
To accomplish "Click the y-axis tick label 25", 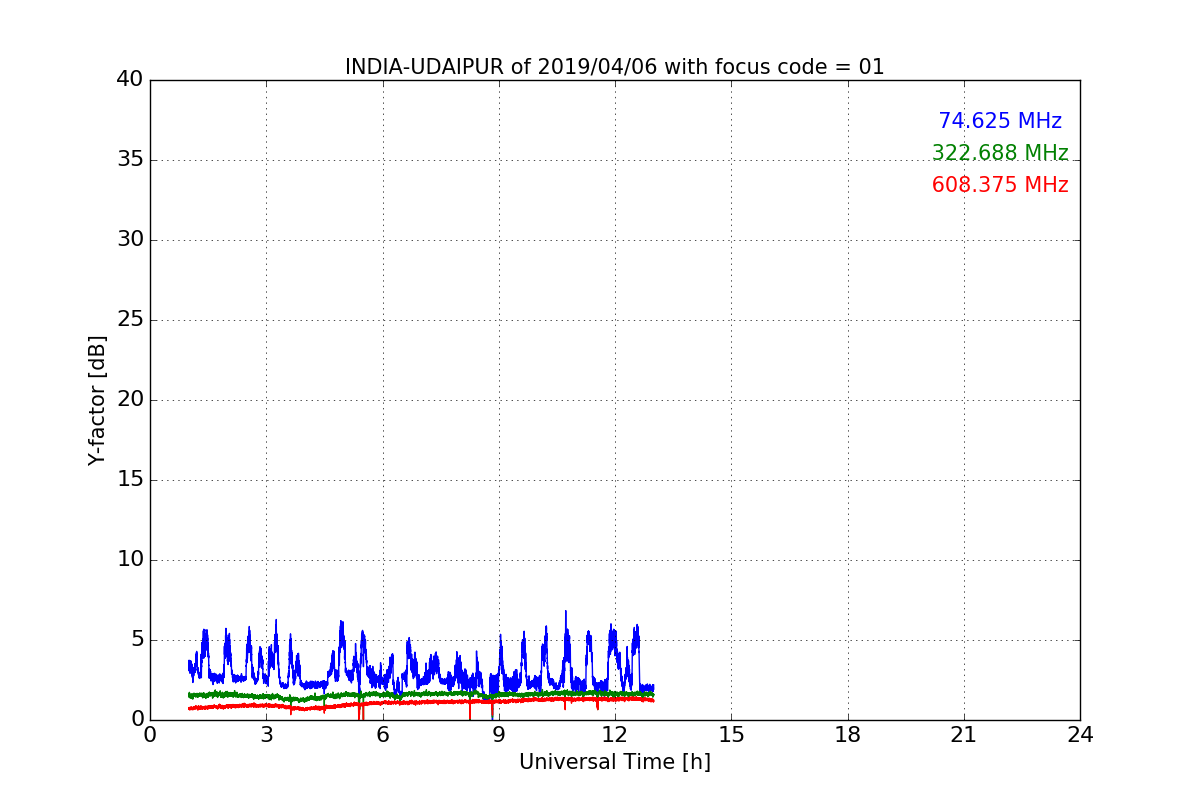I will click(130, 320).
